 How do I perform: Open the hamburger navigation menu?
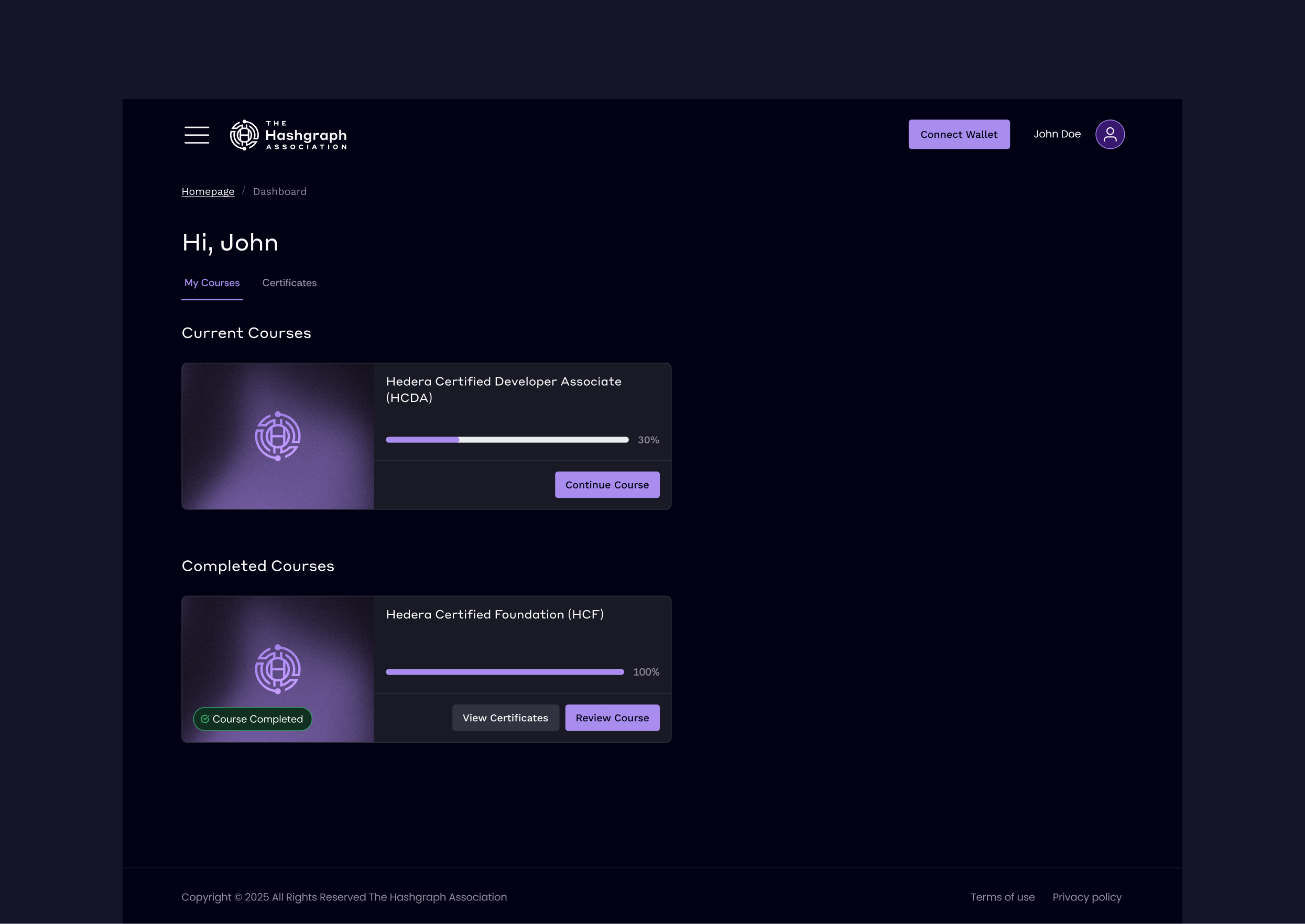(197, 135)
